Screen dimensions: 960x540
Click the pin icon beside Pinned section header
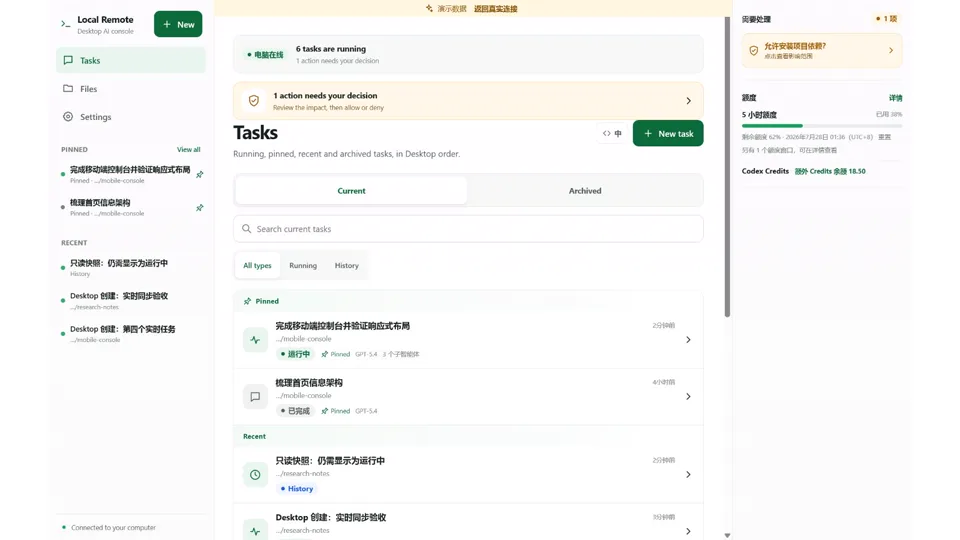coord(247,301)
